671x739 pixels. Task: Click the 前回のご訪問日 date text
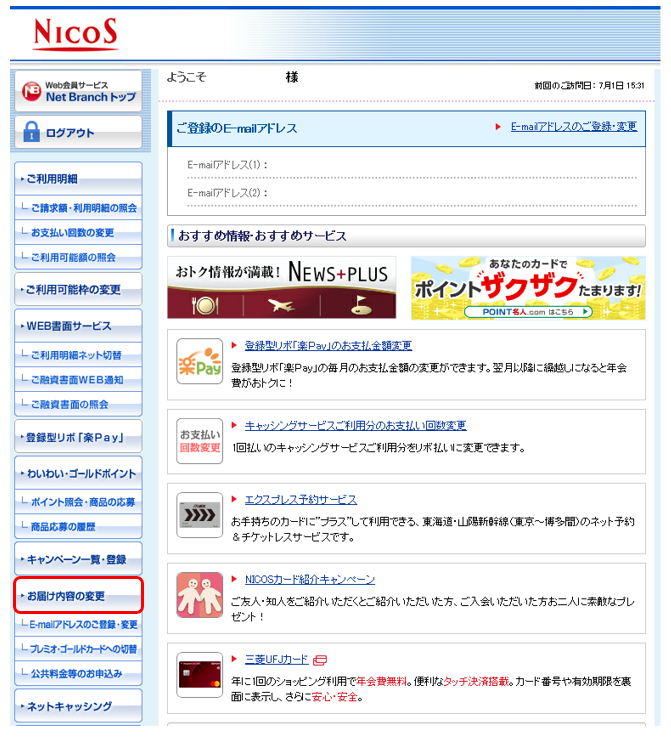[589, 85]
